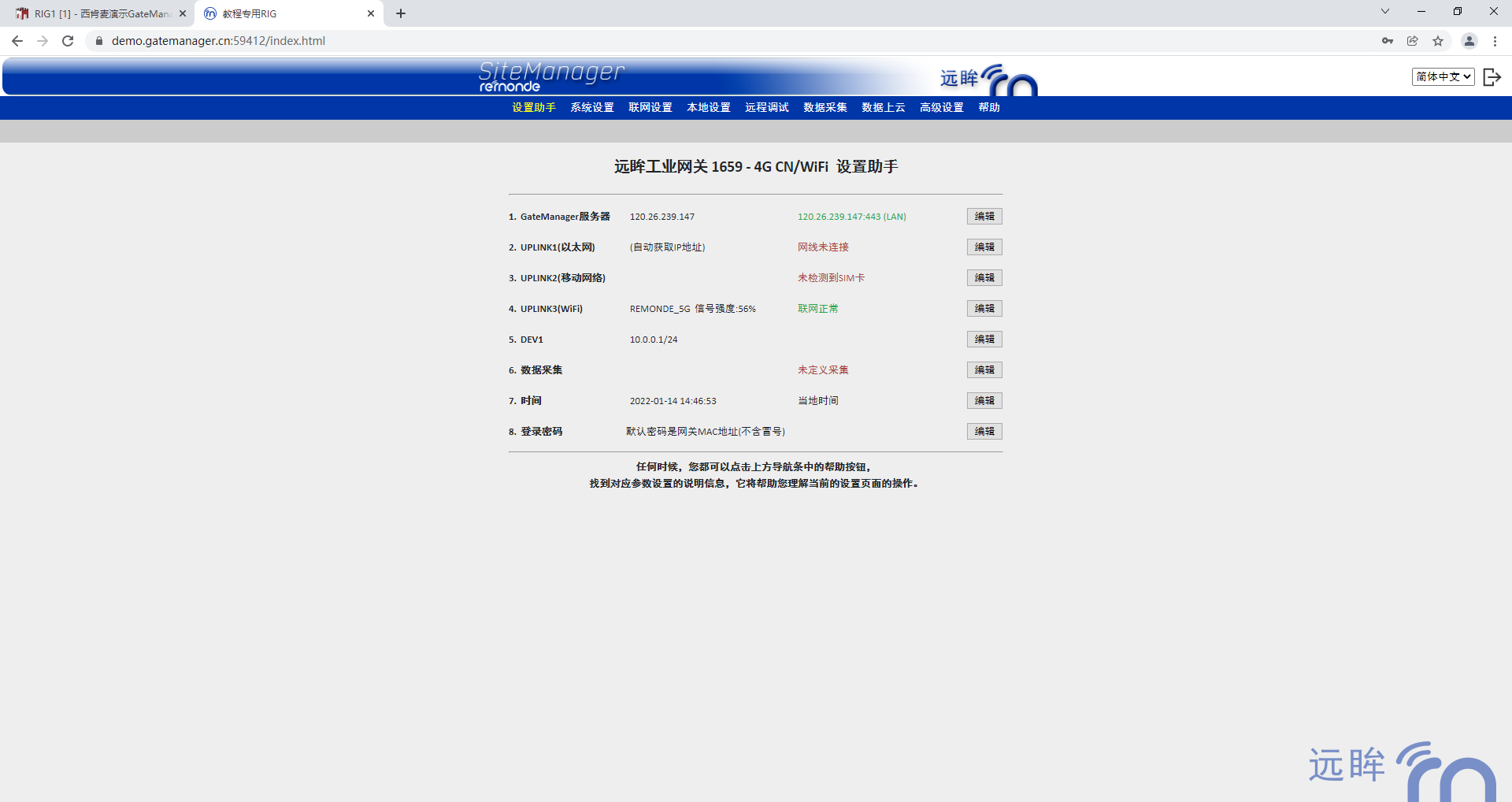Open the tab search chevron in title bar
Viewport: 1512px width, 802px height.
[x=1385, y=11]
